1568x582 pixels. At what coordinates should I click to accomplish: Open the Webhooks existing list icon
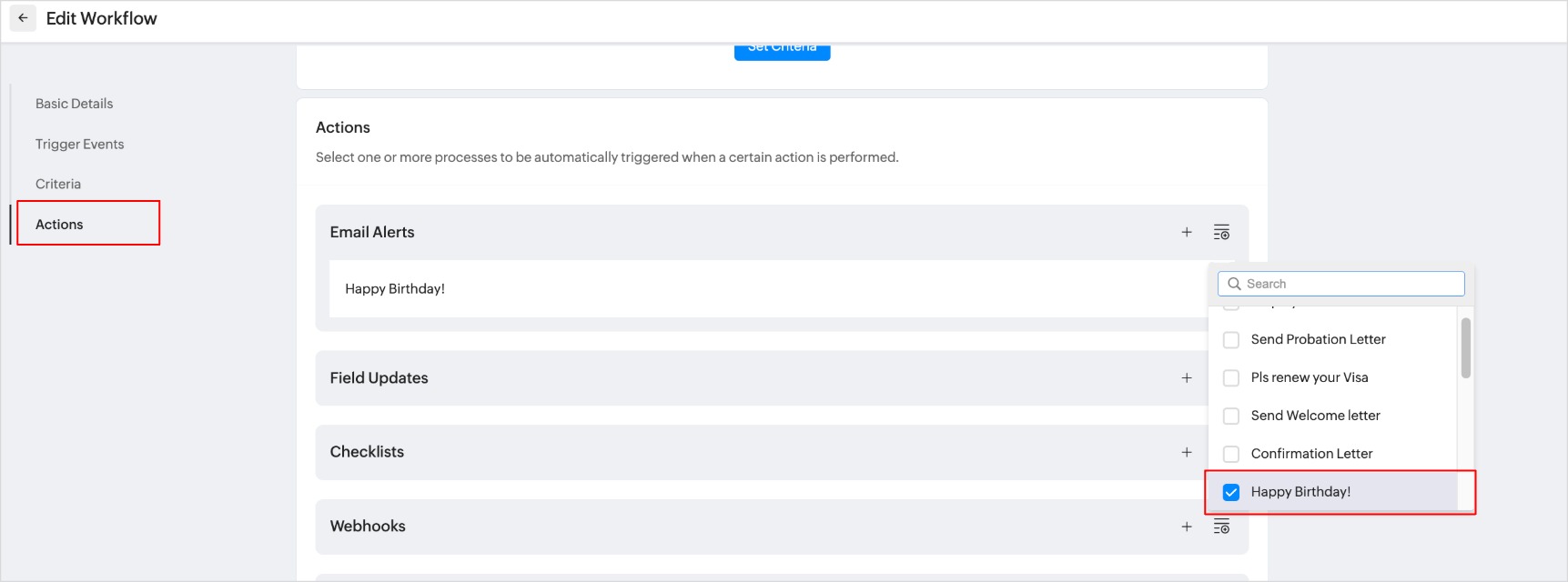coord(1221,527)
